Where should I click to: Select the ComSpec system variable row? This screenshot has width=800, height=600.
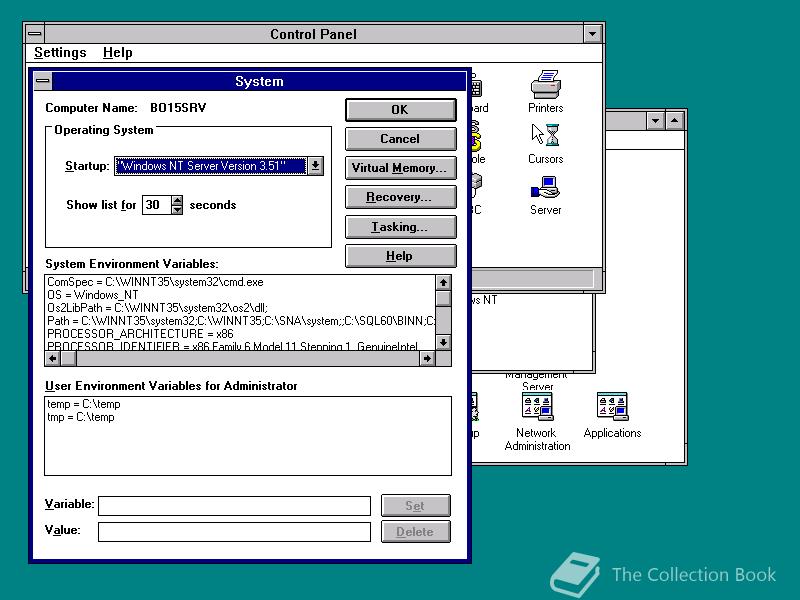pos(240,282)
